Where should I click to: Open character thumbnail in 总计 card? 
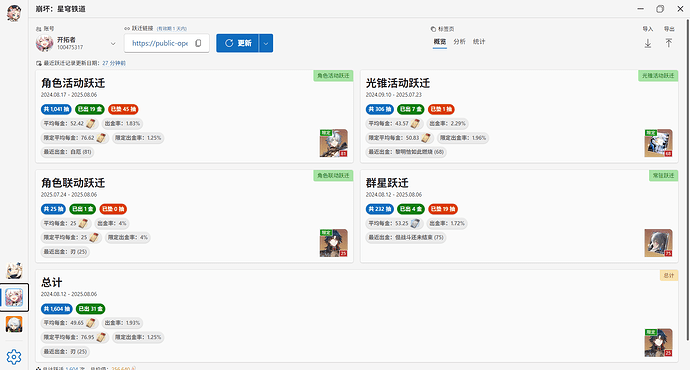[x=658, y=343]
